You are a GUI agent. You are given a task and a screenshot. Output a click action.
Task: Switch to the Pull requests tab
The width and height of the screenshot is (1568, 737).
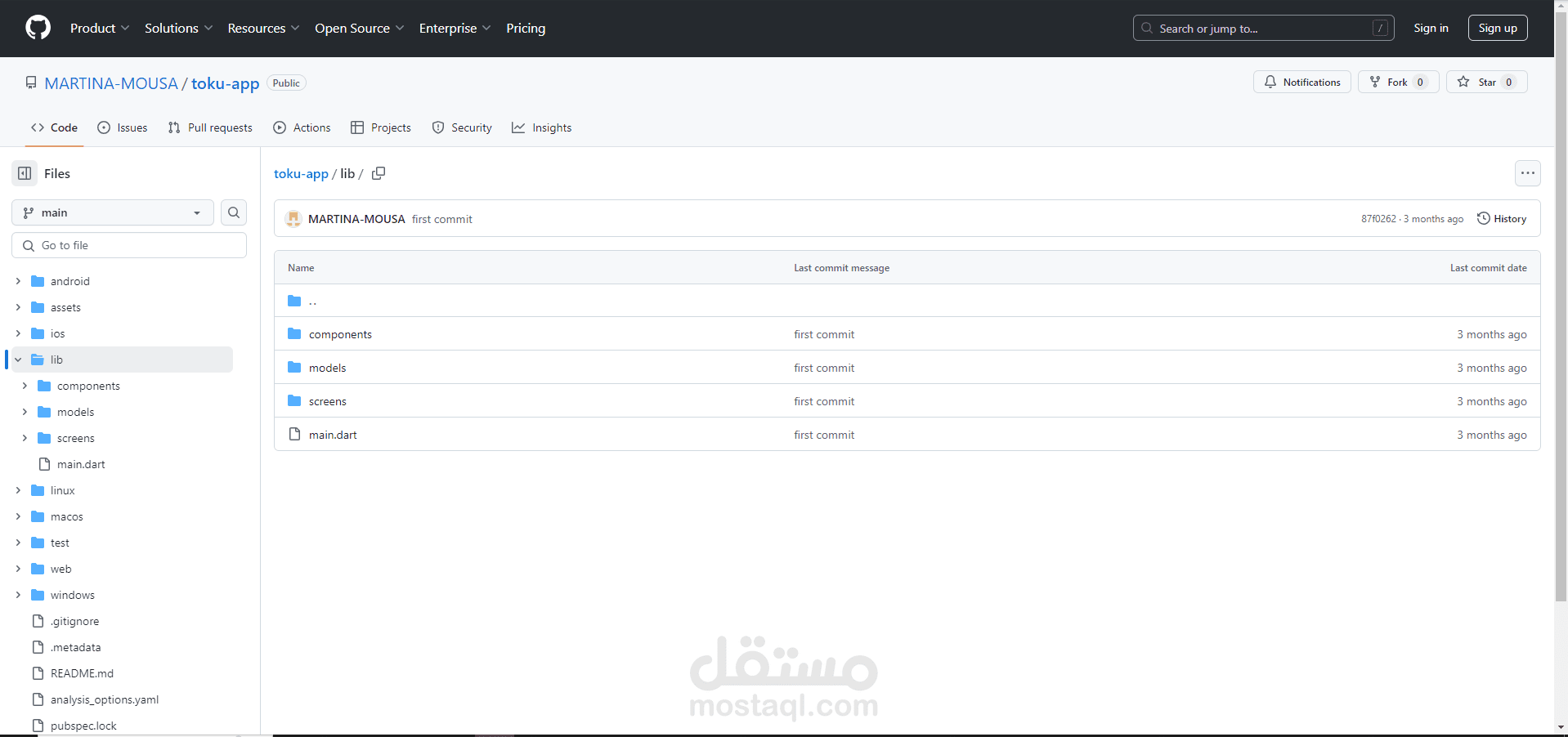pos(210,127)
